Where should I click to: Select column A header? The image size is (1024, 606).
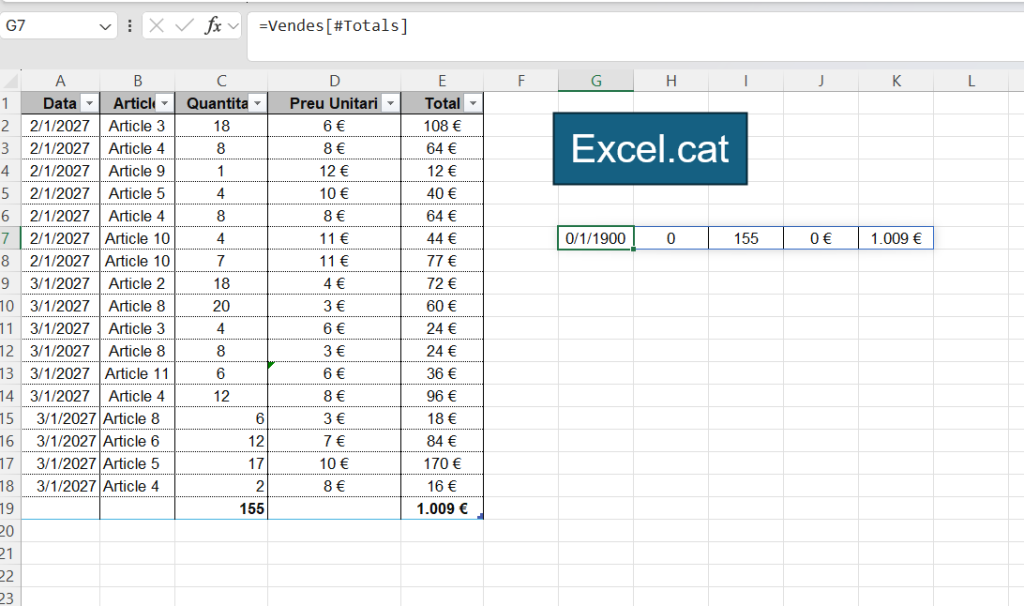click(x=60, y=81)
